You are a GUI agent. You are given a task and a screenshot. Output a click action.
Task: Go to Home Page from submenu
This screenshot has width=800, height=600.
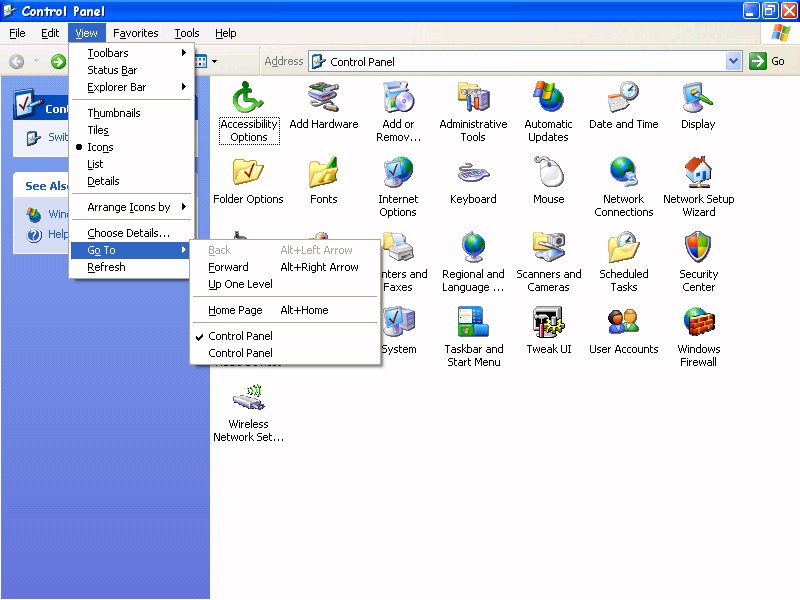tap(285, 310)
